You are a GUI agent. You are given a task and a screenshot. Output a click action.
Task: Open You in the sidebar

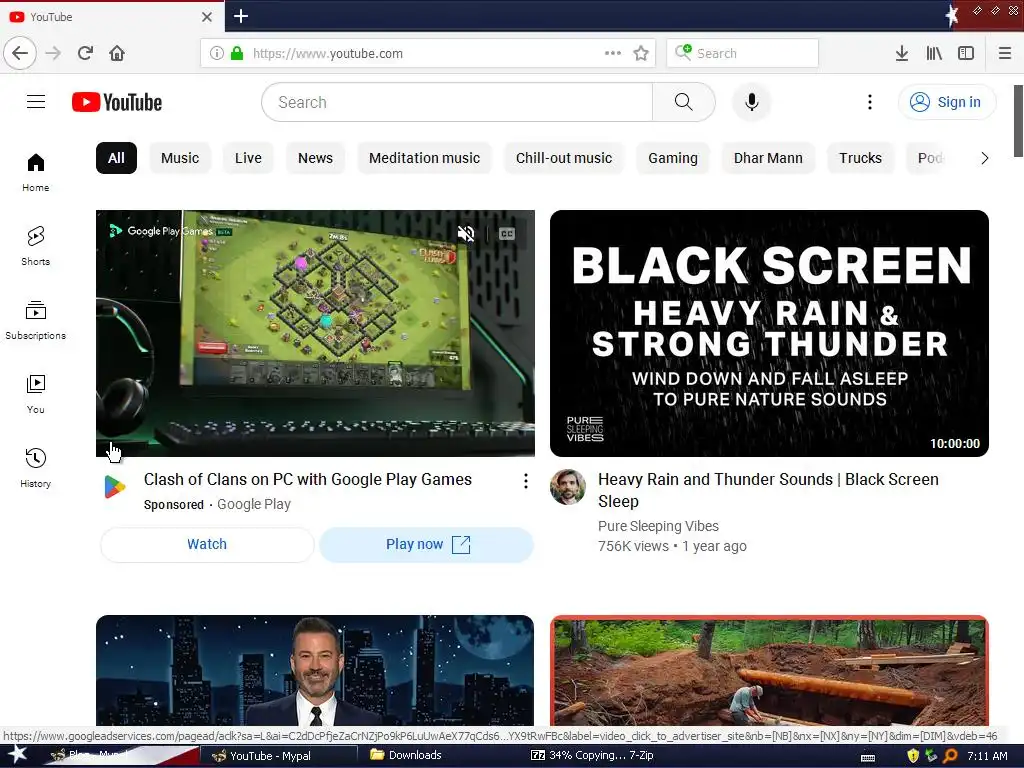[35, 394]
